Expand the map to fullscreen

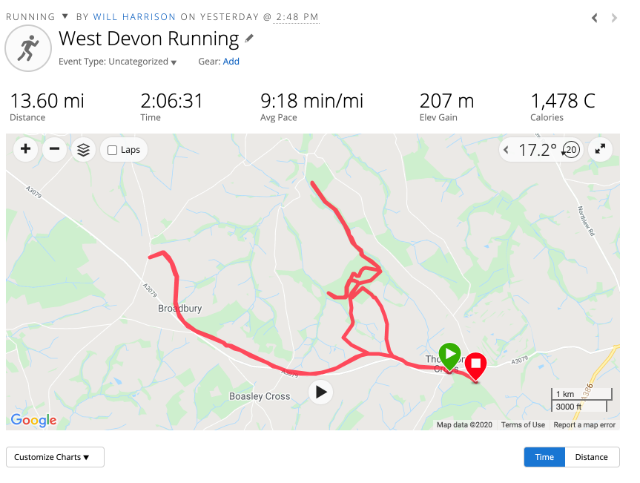[x=600, y=149]
